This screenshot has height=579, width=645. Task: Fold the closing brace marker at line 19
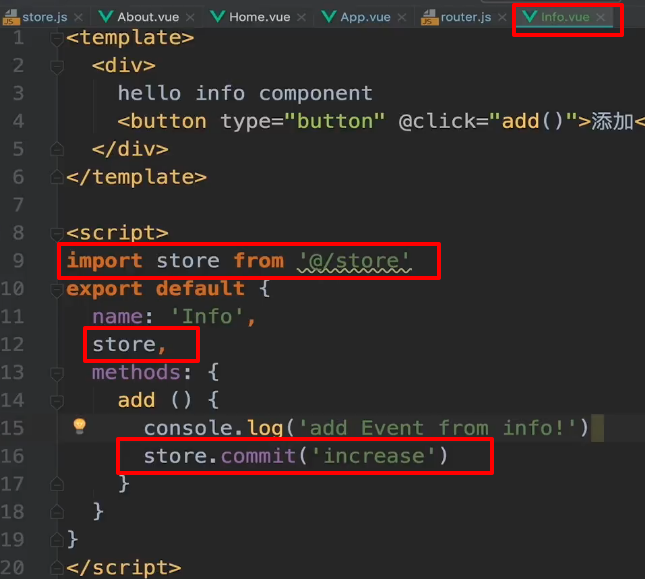[x=57, y=540]
